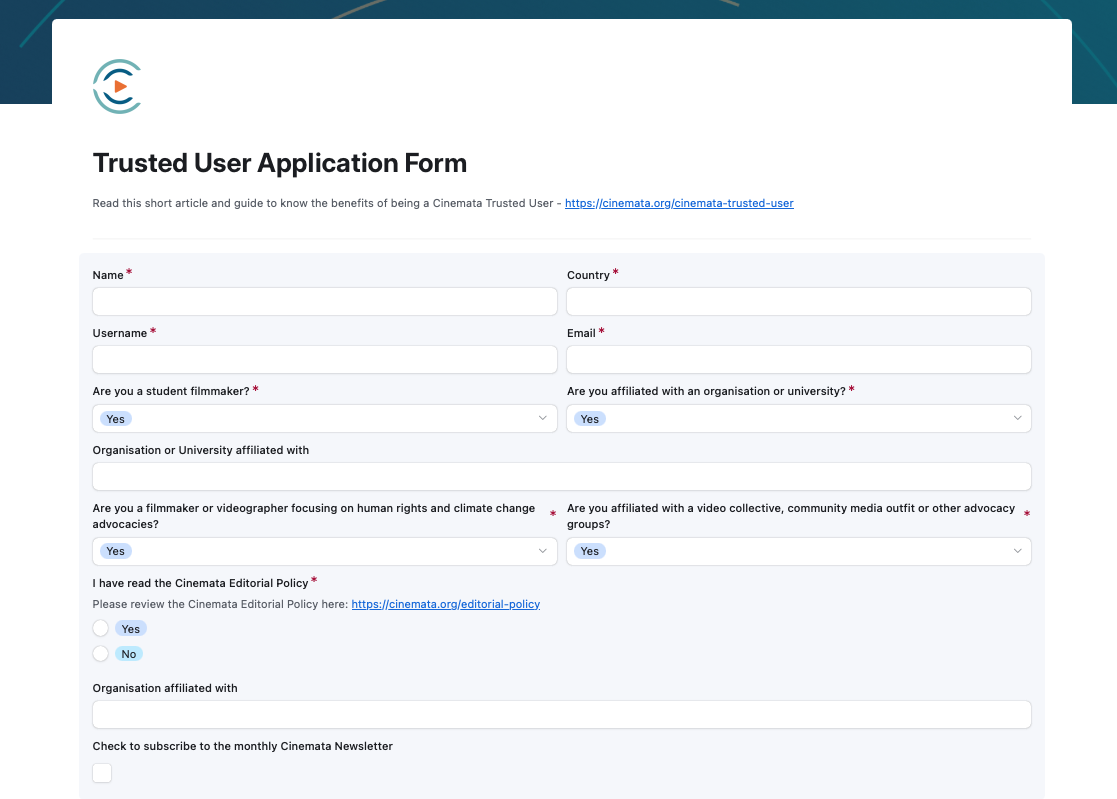Open the organisation or university affiliation dropdown
The height and width of the screenshot is (799, 1117).
click(799, 419)
